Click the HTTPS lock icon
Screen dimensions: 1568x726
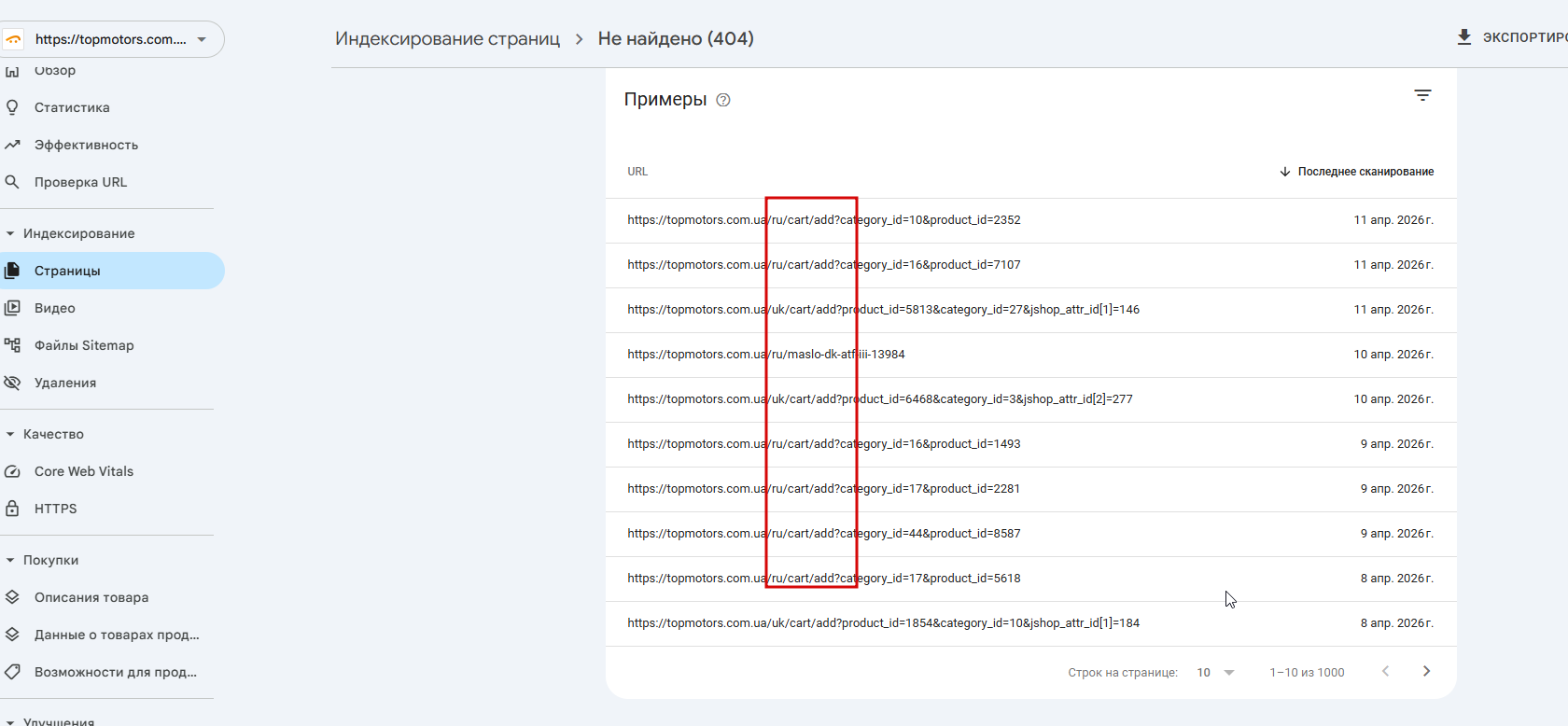pos(12,509)
